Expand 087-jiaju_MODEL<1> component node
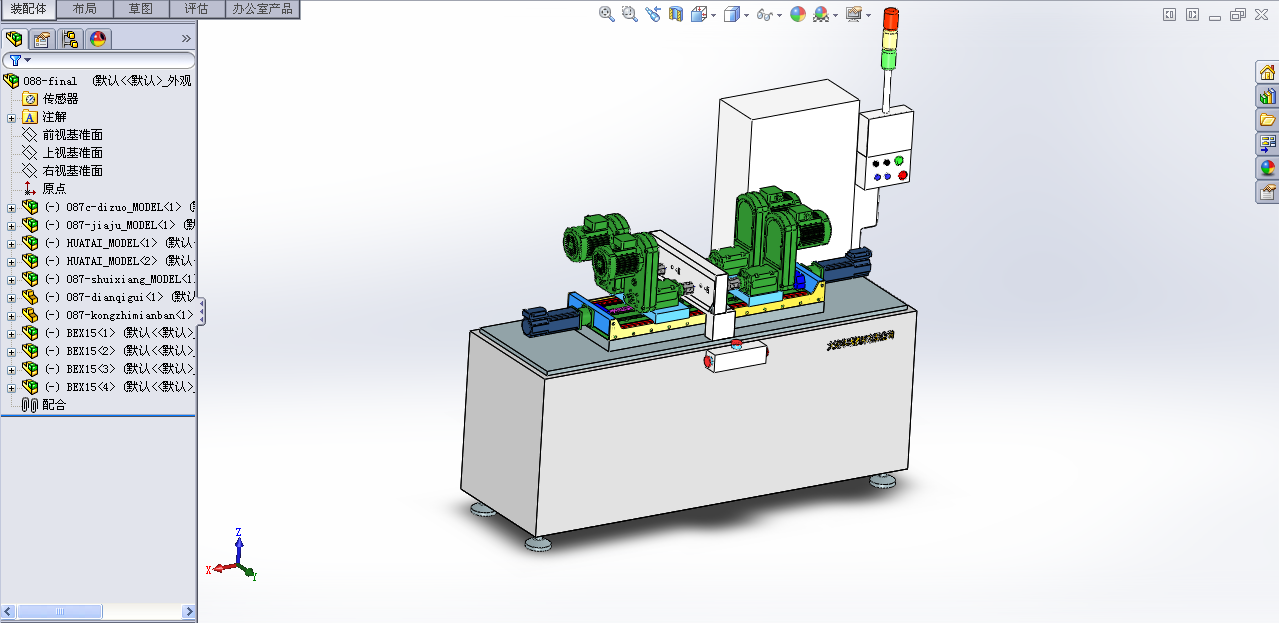Screen dimensions: 1279x623 pos(11,226)
